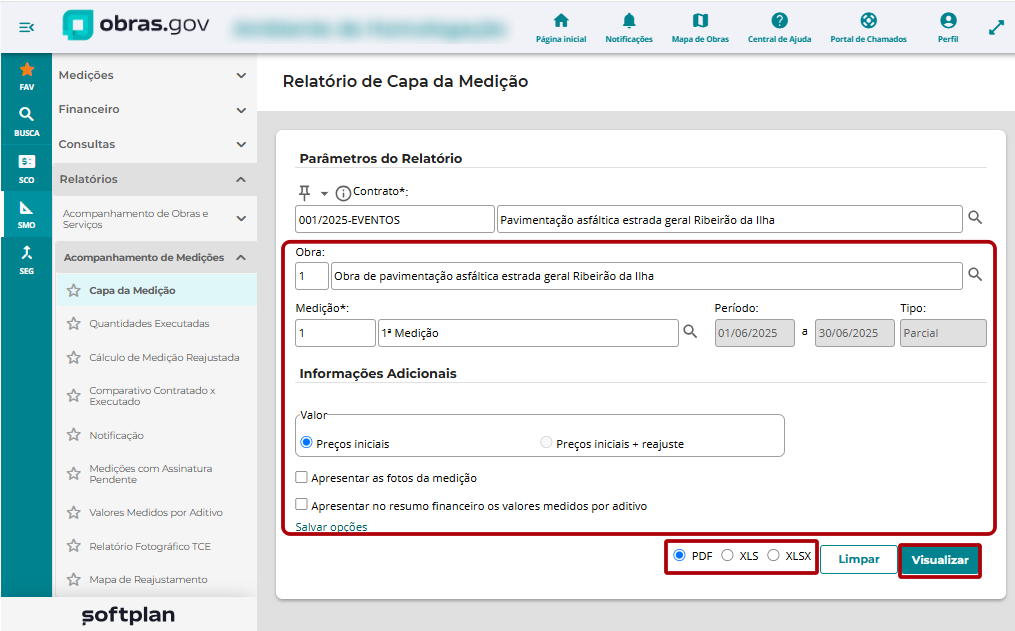
Task: Expand Consultas menu section
Action: [154, 144]
